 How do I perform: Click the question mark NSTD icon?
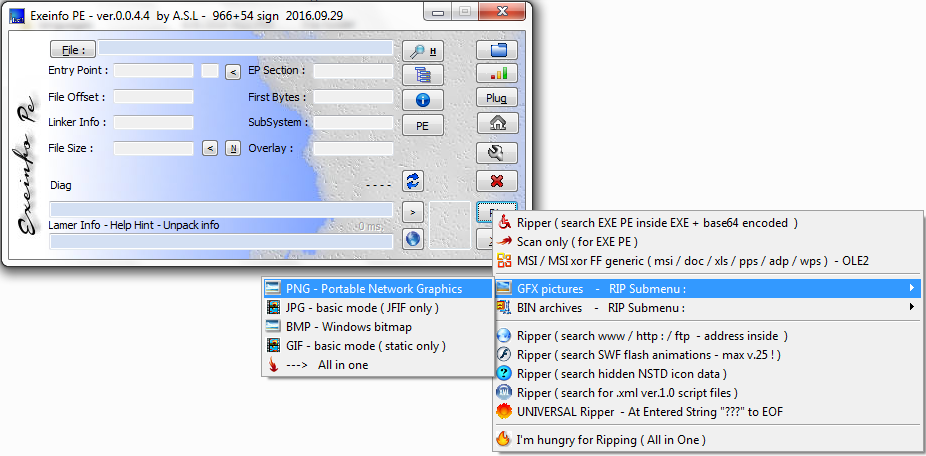pyautogui.click(x=504, y=374)
